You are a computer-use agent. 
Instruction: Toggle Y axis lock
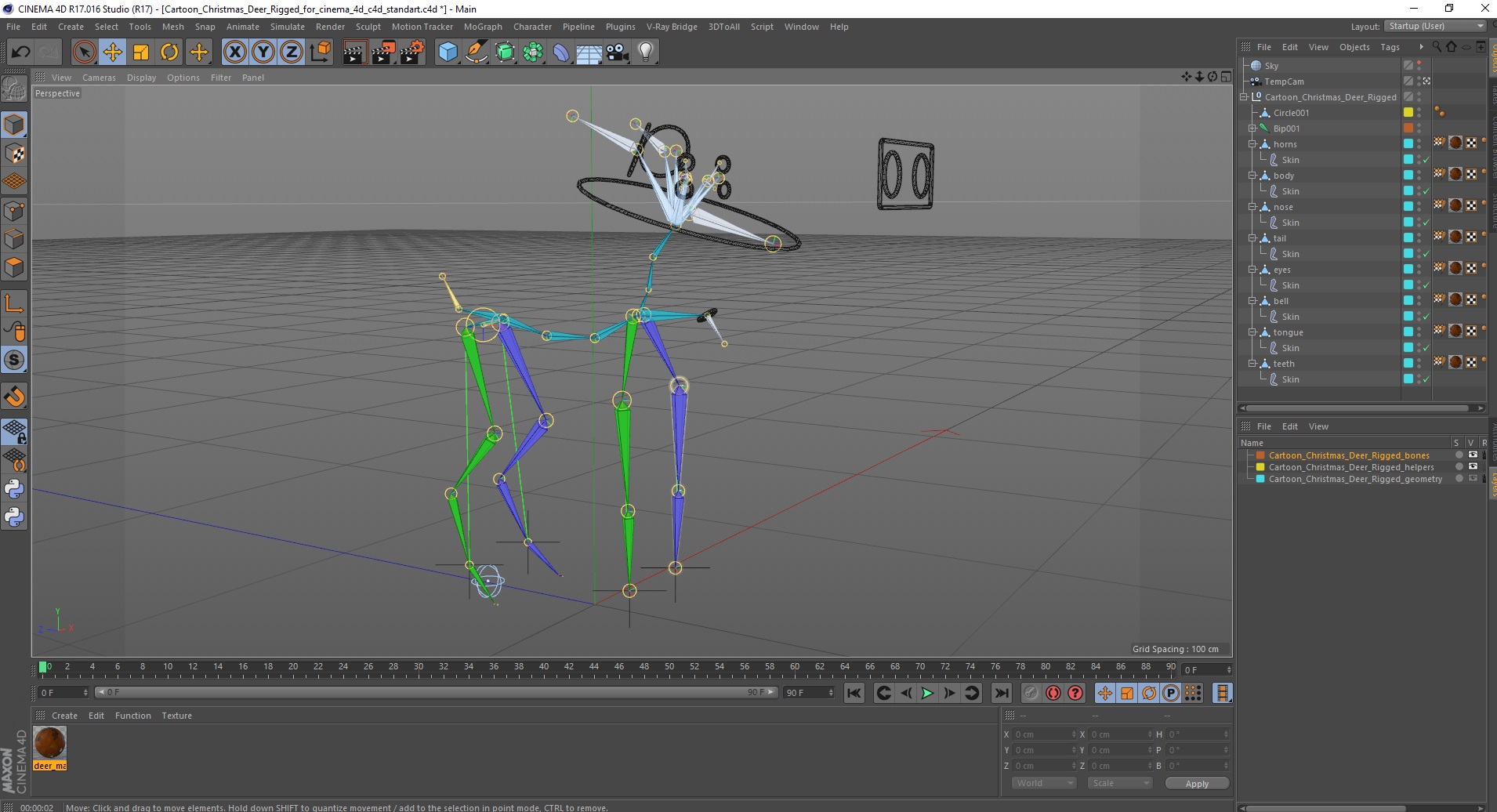click(x=263, y=53)
